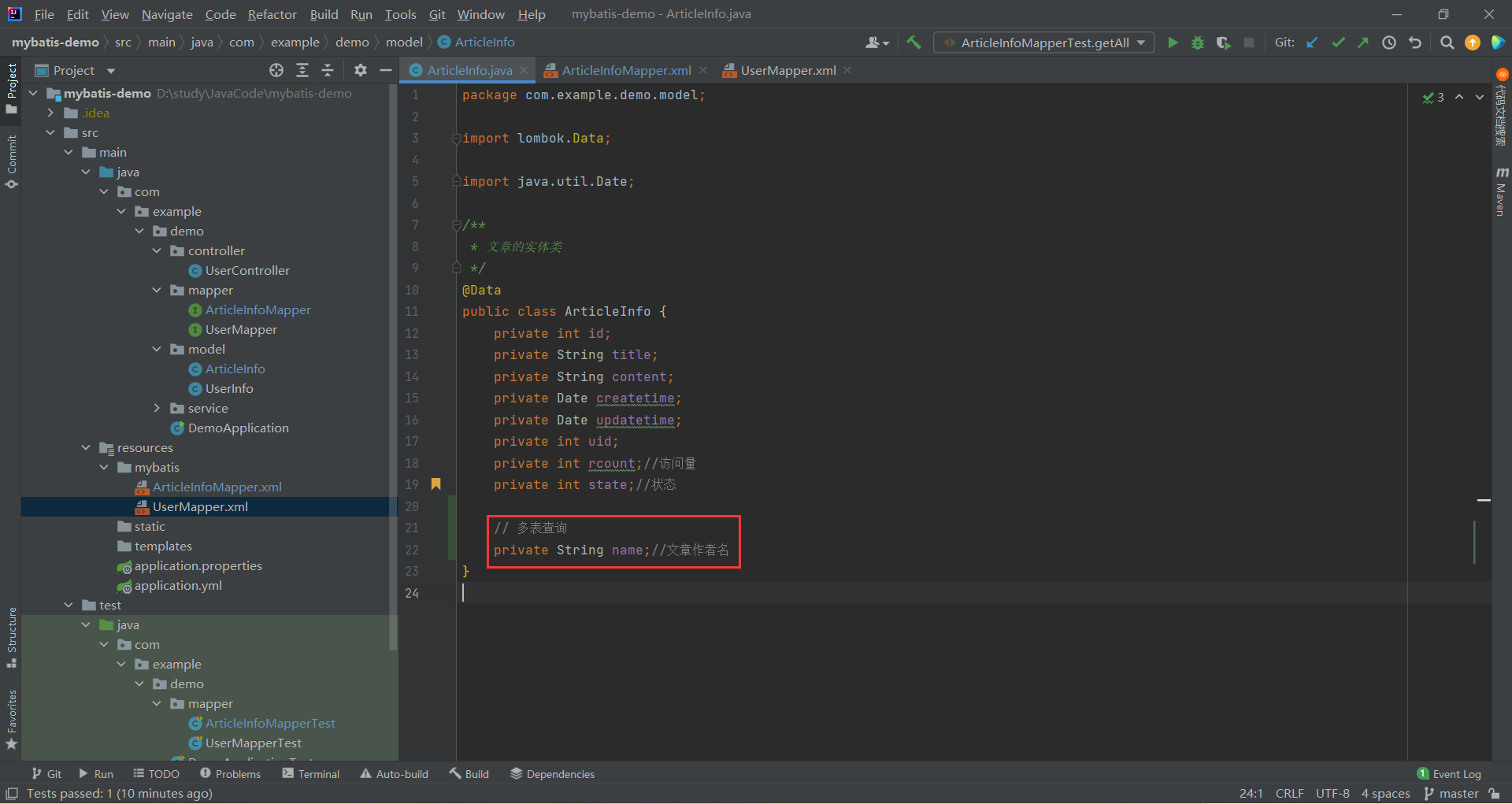Collapse the test folder
1512x804 pixels.
coord(69,606)
